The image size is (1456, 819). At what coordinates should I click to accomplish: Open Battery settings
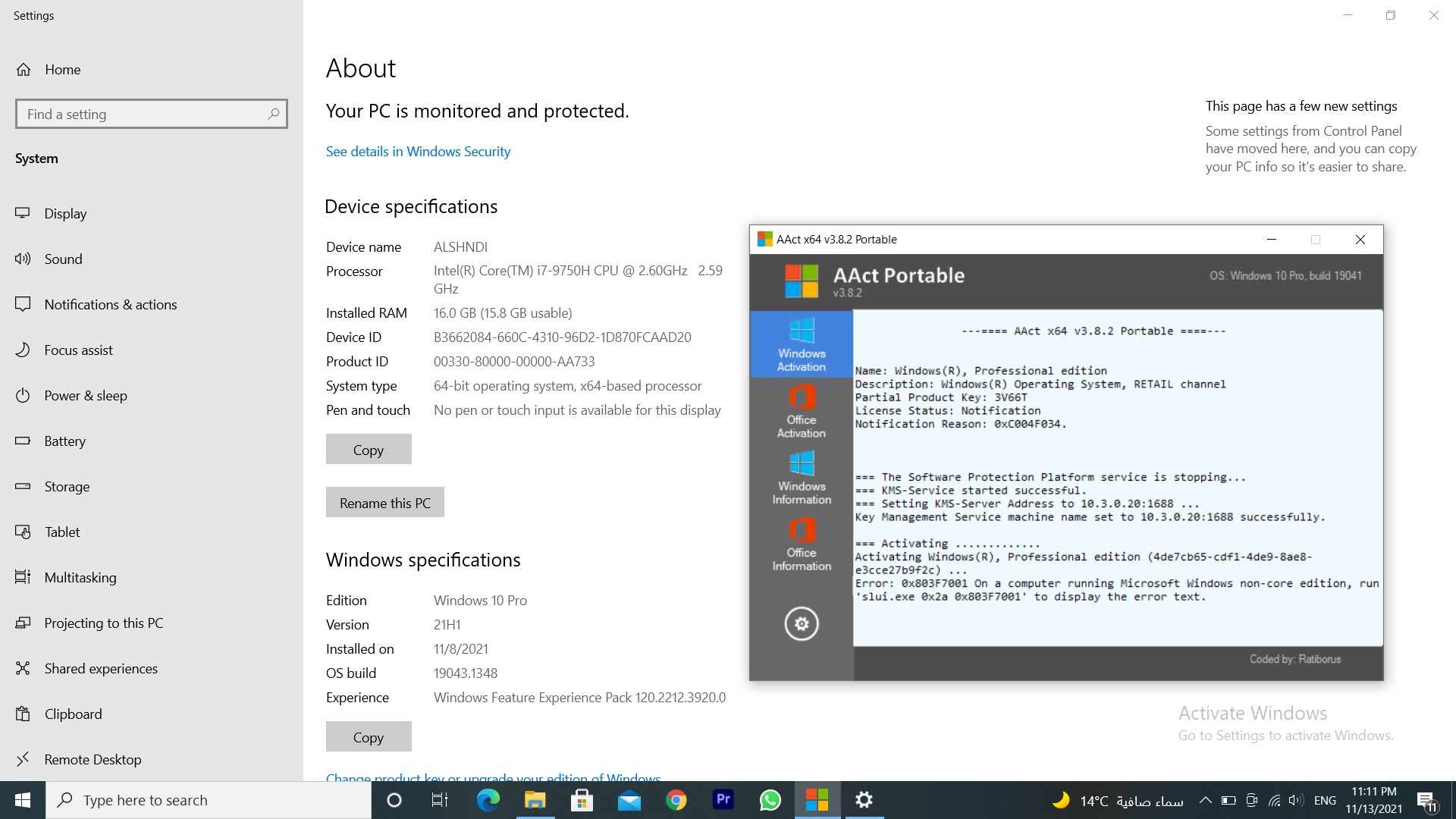tap(152, 441)
